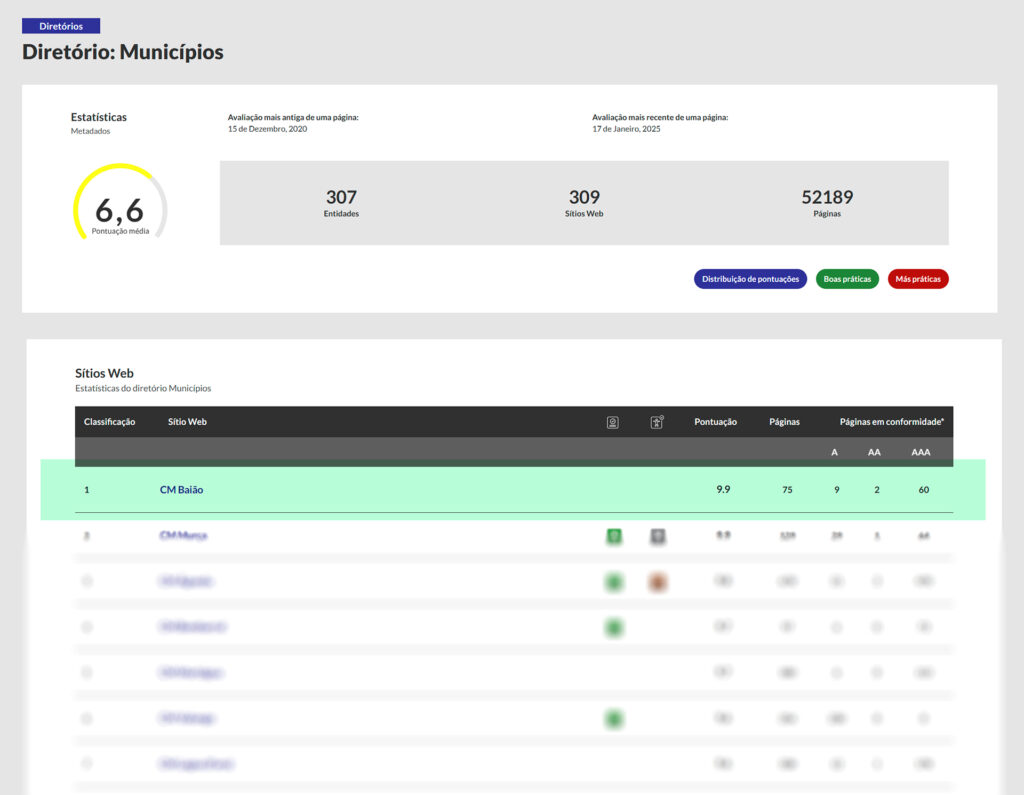Open the Más práticas page

tap(917, 279)
